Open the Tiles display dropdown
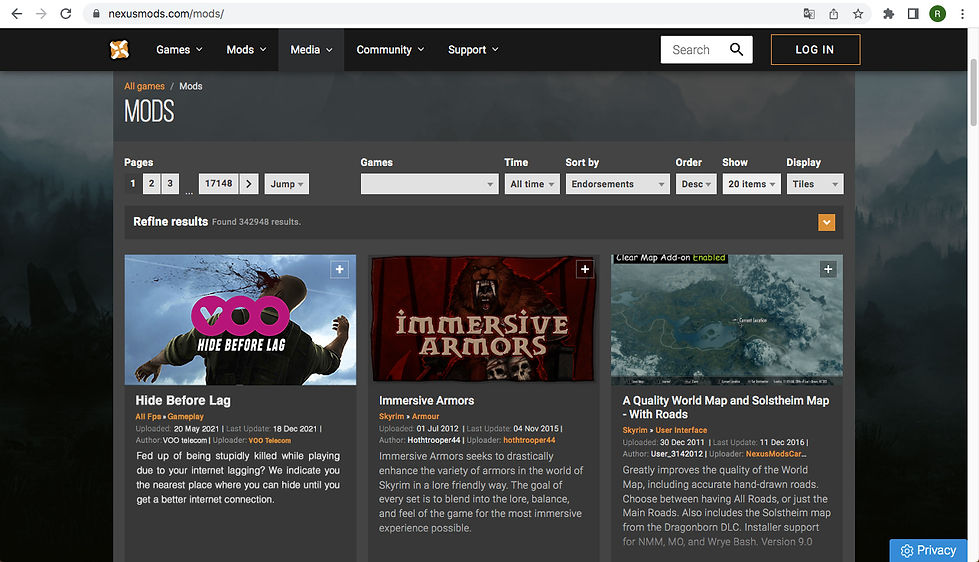The width and height of the screenshot is (979, 562). pos(815,184)
